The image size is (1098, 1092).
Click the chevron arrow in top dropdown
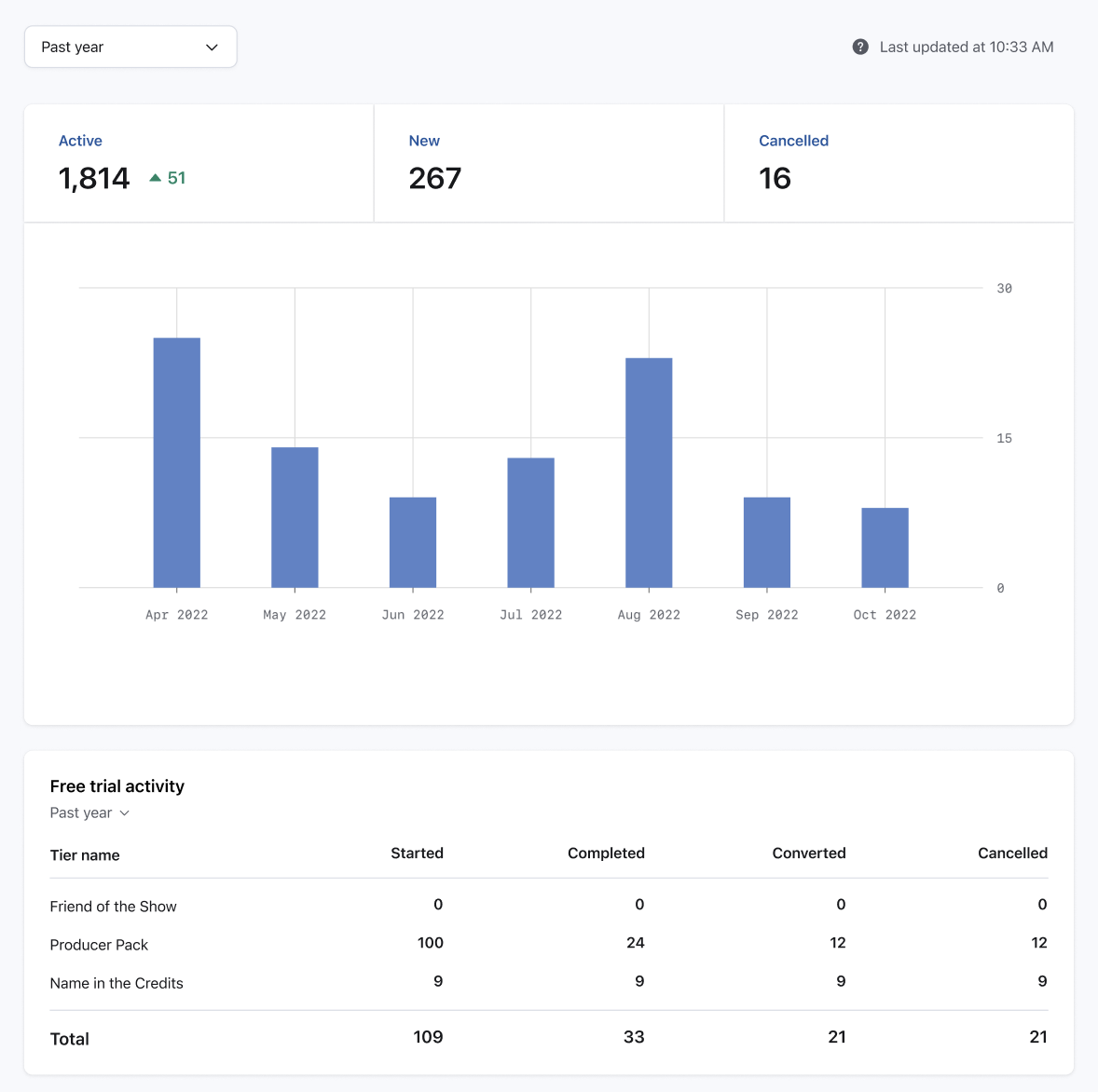tap(212, 48)
